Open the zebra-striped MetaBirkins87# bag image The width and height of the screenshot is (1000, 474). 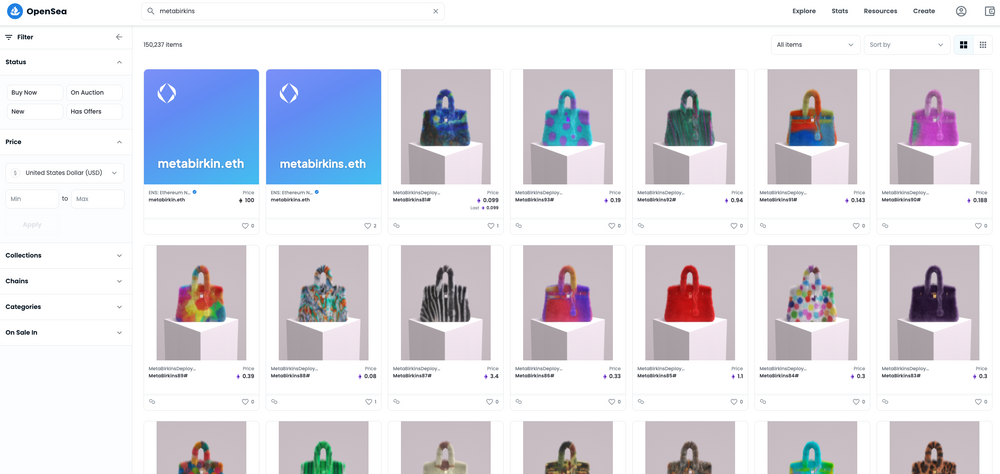point(445,303)
